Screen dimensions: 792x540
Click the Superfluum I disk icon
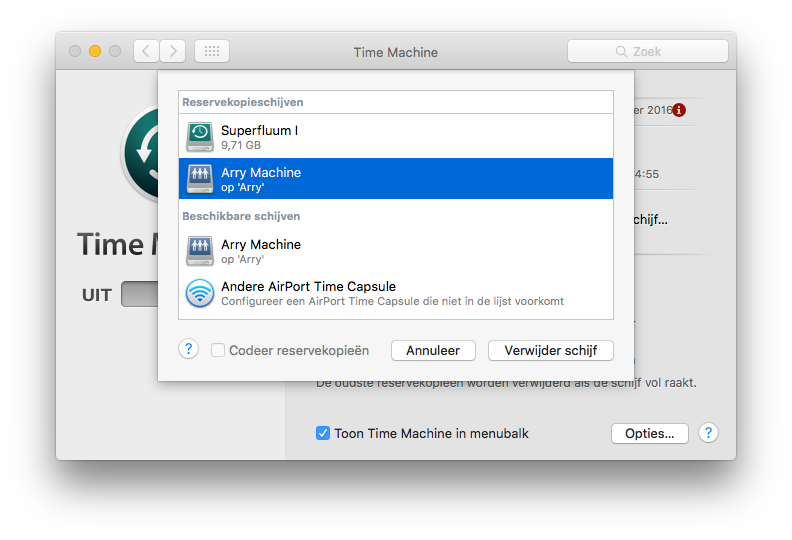(x=200, y=137)
